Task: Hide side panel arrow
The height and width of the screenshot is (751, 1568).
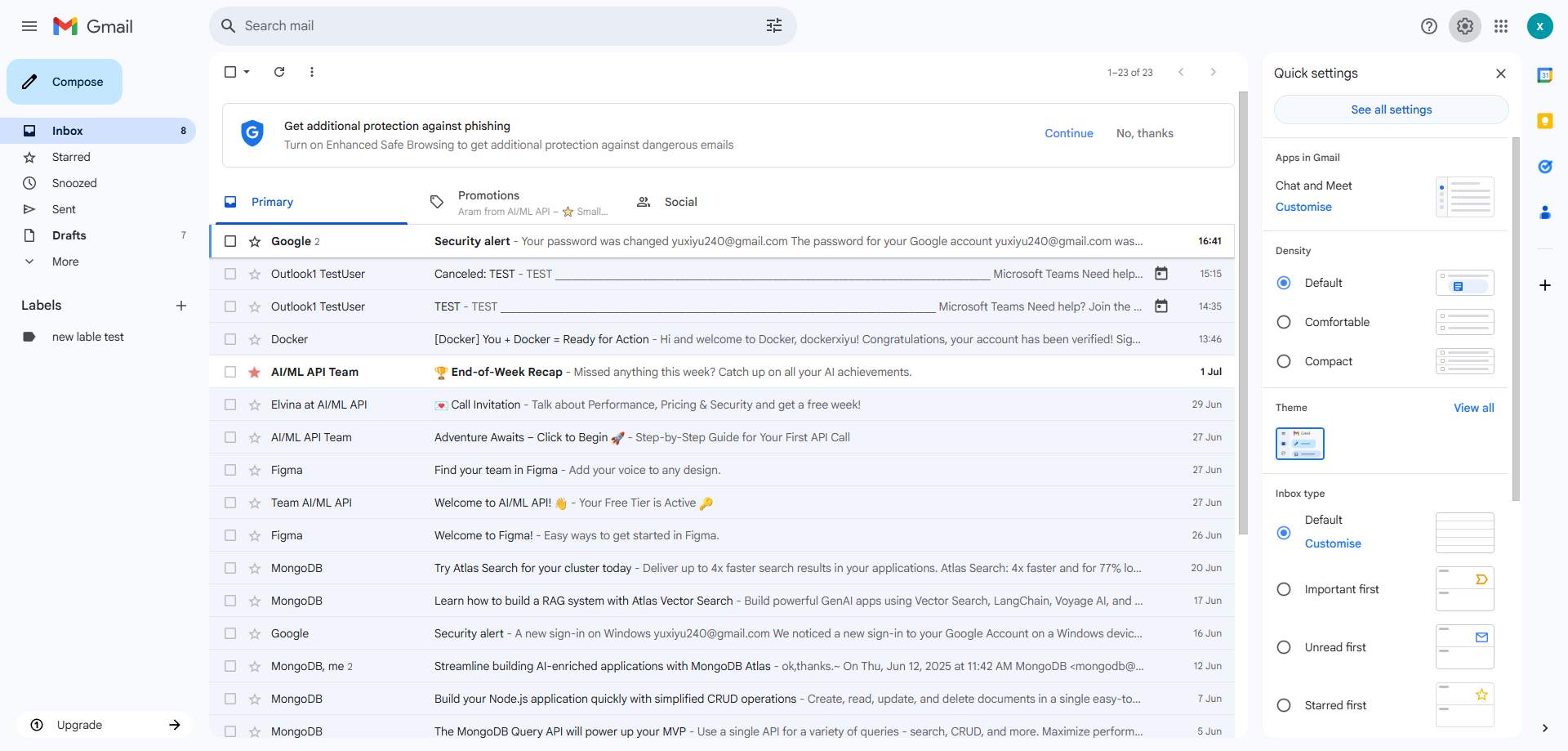Action: pos(1545,728)
